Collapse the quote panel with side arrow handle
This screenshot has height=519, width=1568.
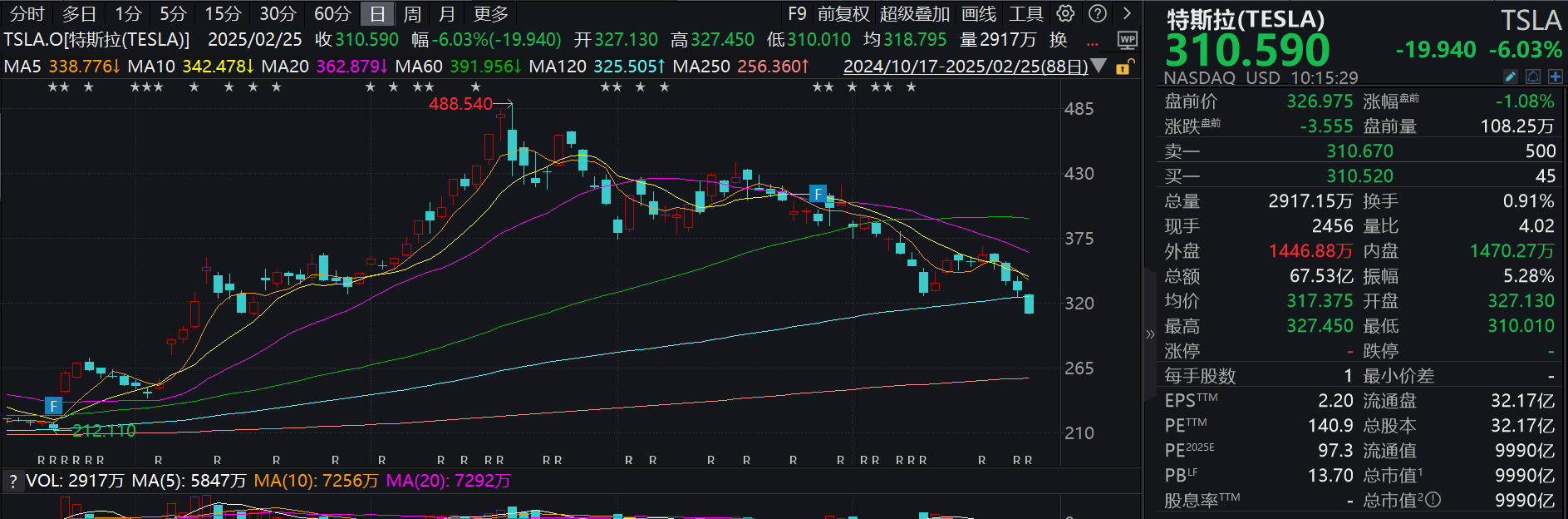1150,334
